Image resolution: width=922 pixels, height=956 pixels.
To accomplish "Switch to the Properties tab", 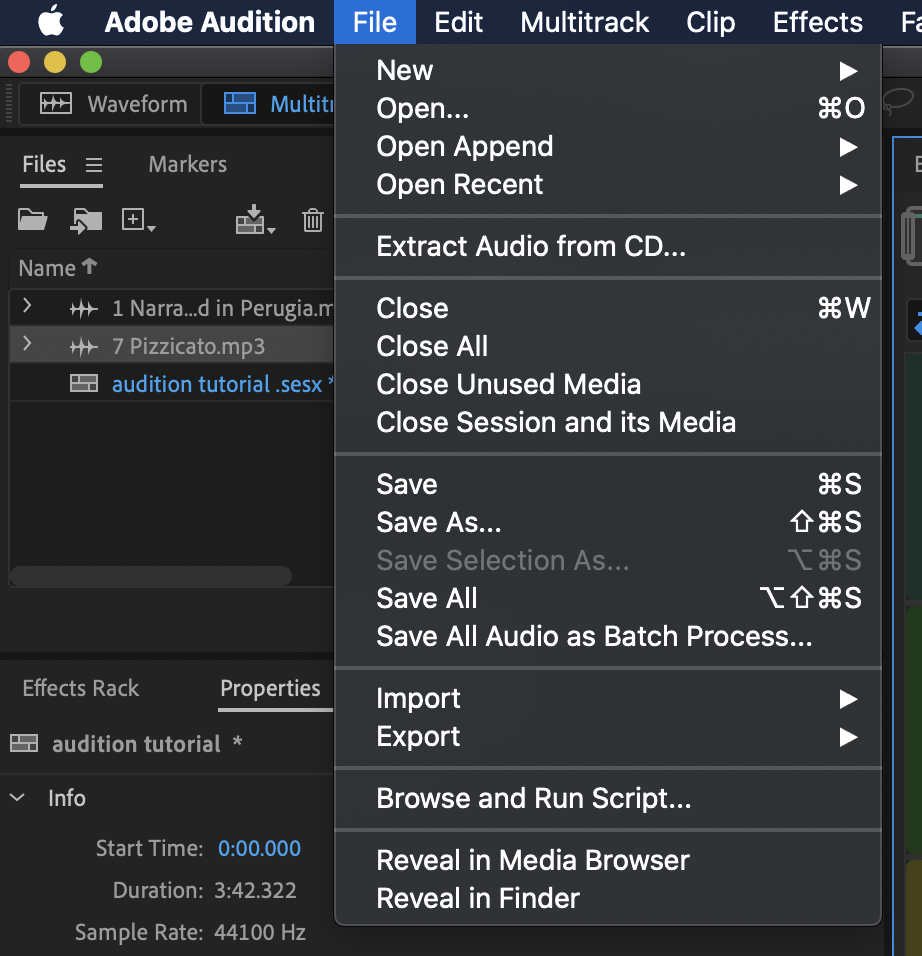I will coord(270,688).
